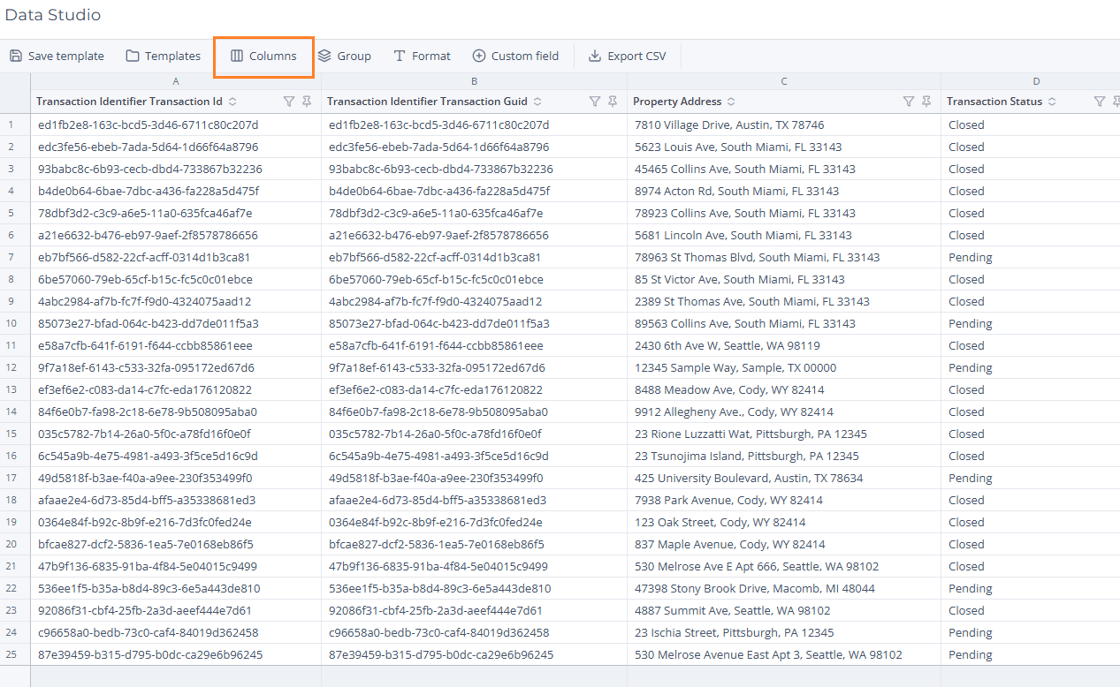Click the Transaction Status column title
The image size is (1120, 687).
point(994,101)
